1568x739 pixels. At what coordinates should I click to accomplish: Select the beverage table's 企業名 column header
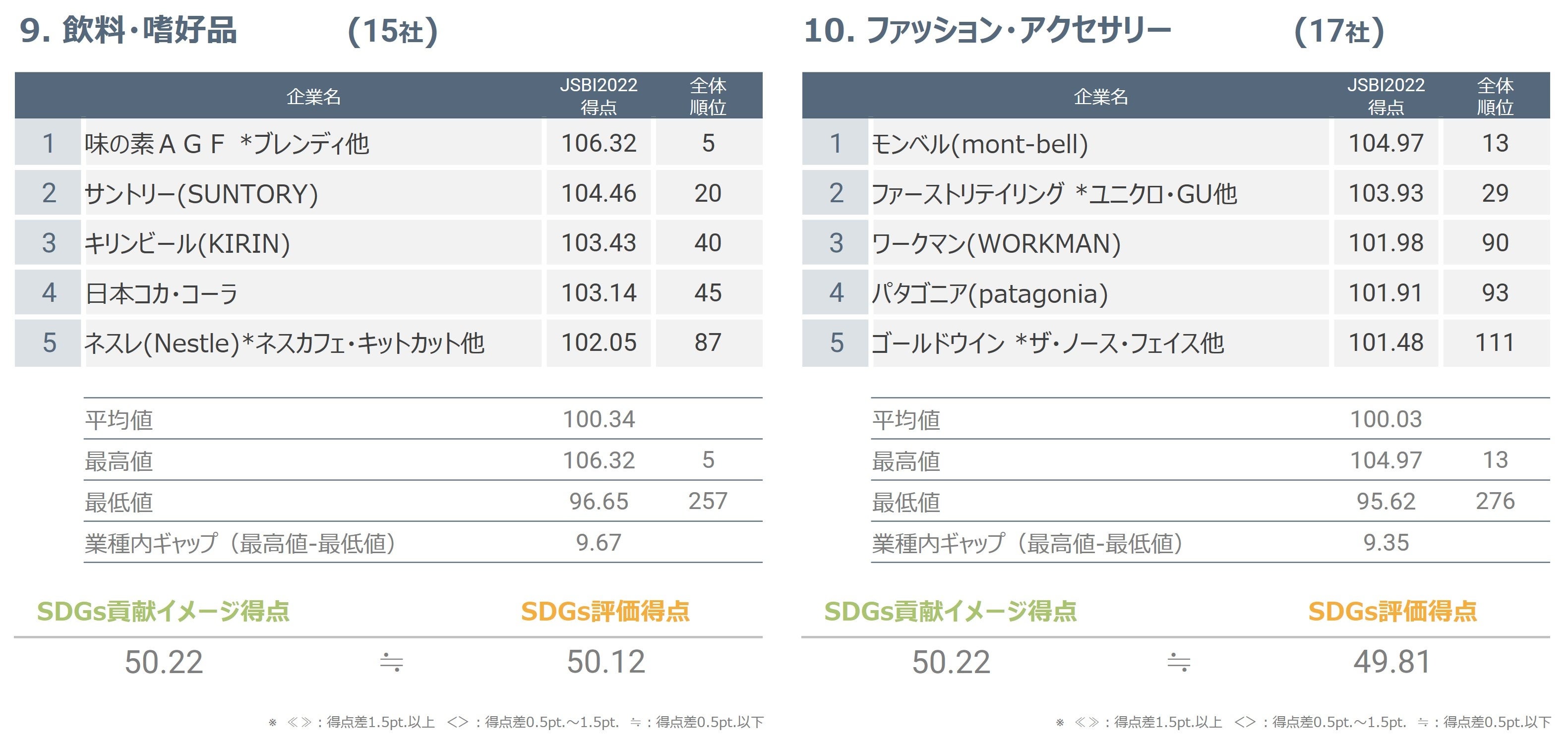tap(313, 96)
